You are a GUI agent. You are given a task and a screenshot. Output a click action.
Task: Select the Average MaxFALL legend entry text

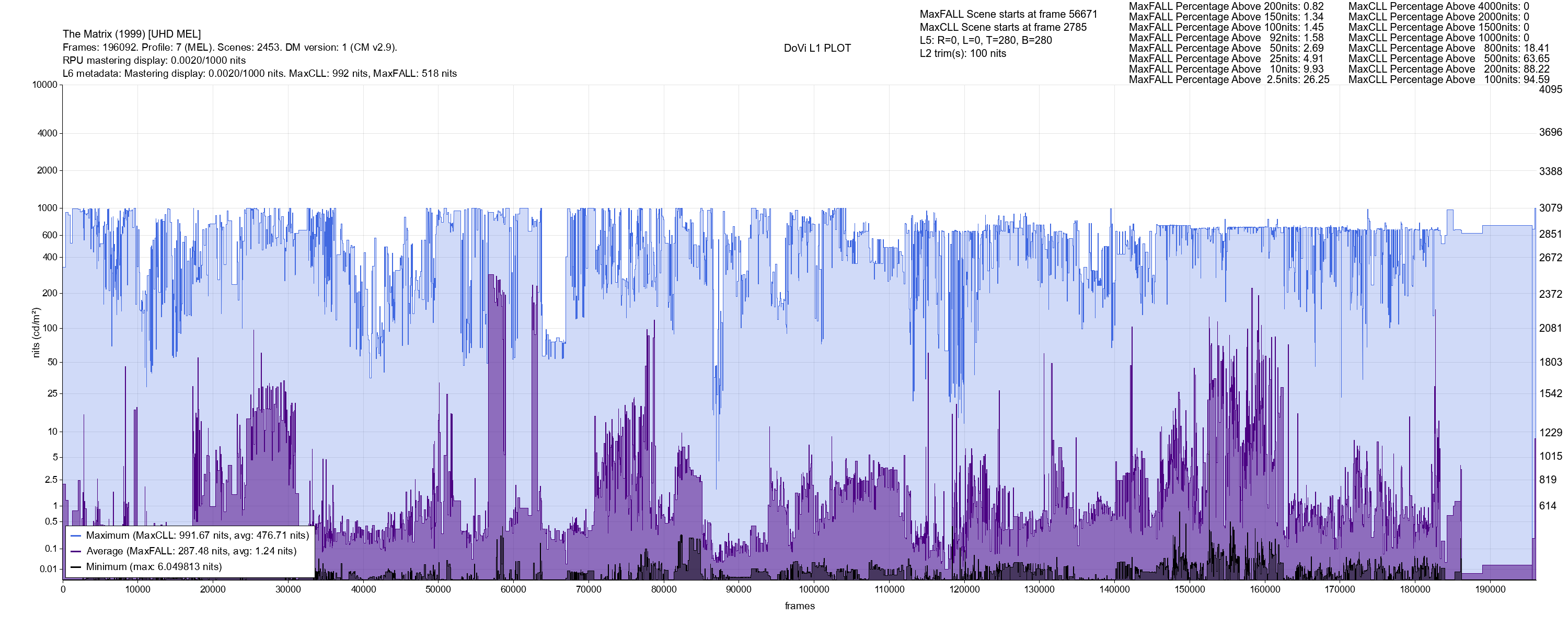tap(191, 552)
